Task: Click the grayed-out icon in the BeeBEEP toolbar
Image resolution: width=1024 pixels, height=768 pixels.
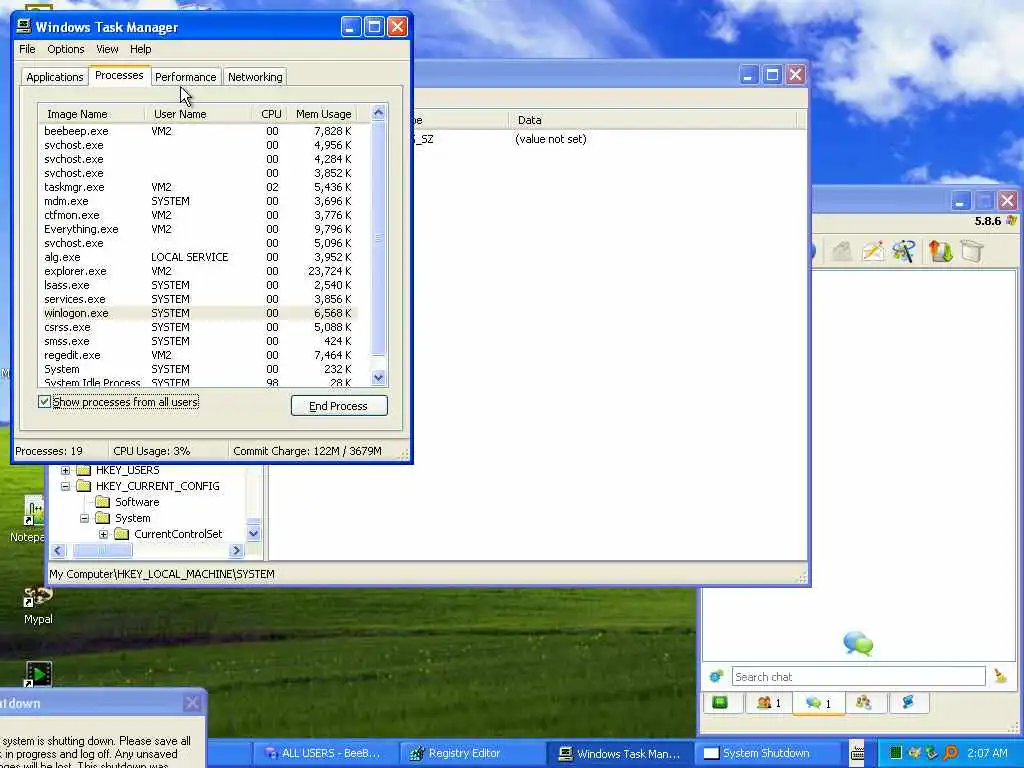Action: 842,251
